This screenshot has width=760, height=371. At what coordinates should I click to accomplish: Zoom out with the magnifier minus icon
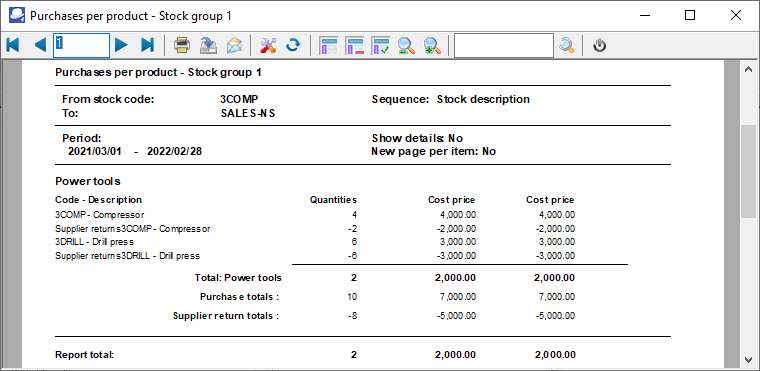tap(406, 46)
